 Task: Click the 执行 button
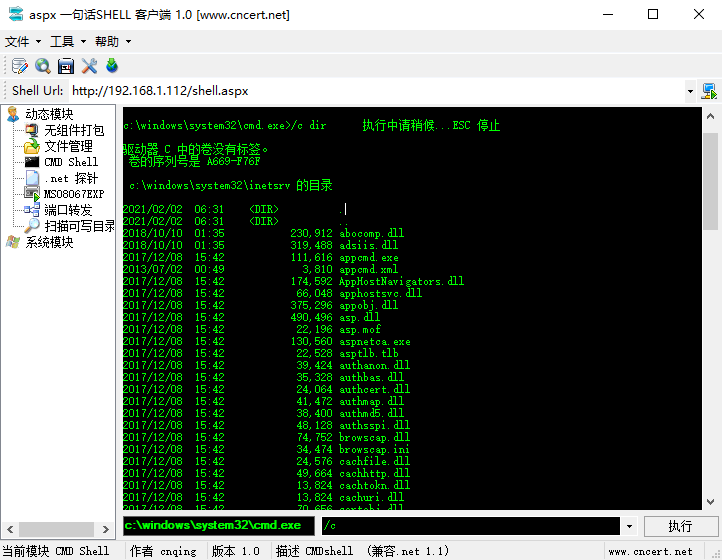coord(681,526)
